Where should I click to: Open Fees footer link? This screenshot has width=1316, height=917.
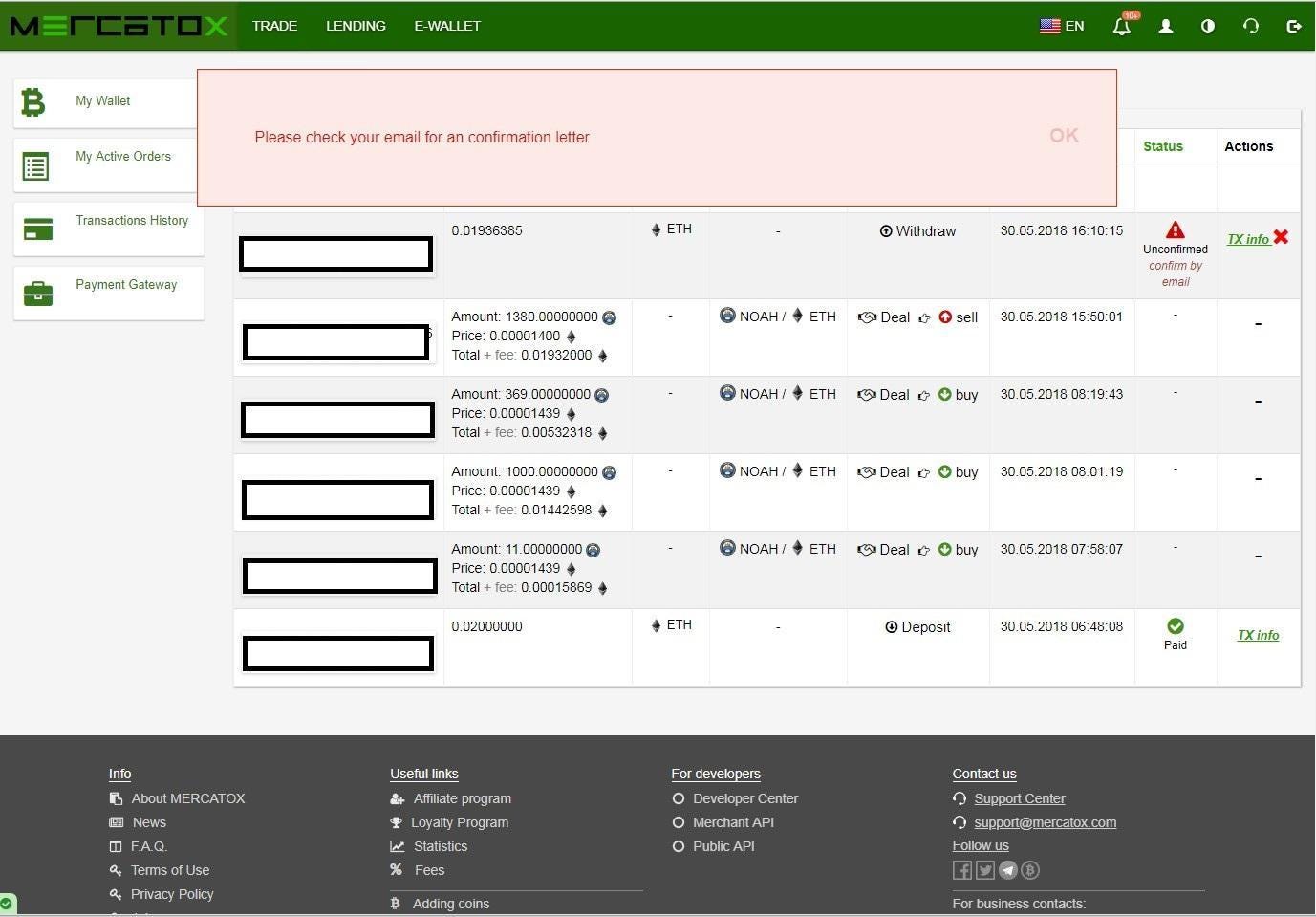click(429, 870)
